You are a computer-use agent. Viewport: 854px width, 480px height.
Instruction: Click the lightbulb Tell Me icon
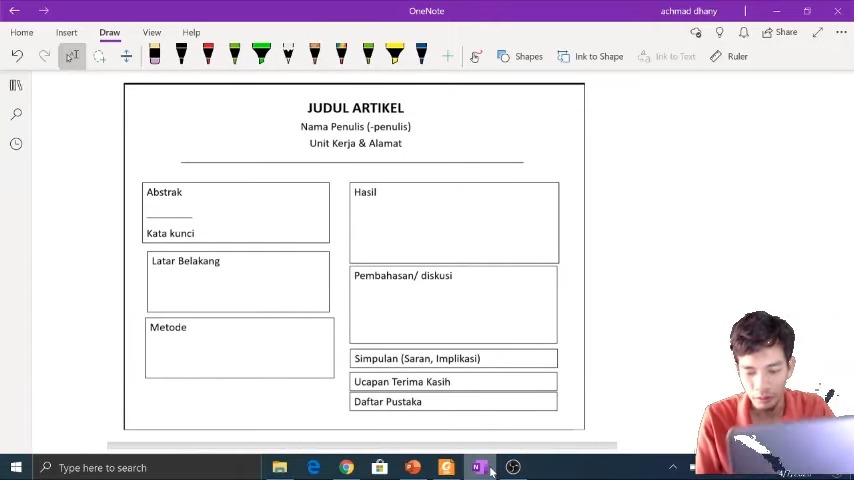coord(719,33)
